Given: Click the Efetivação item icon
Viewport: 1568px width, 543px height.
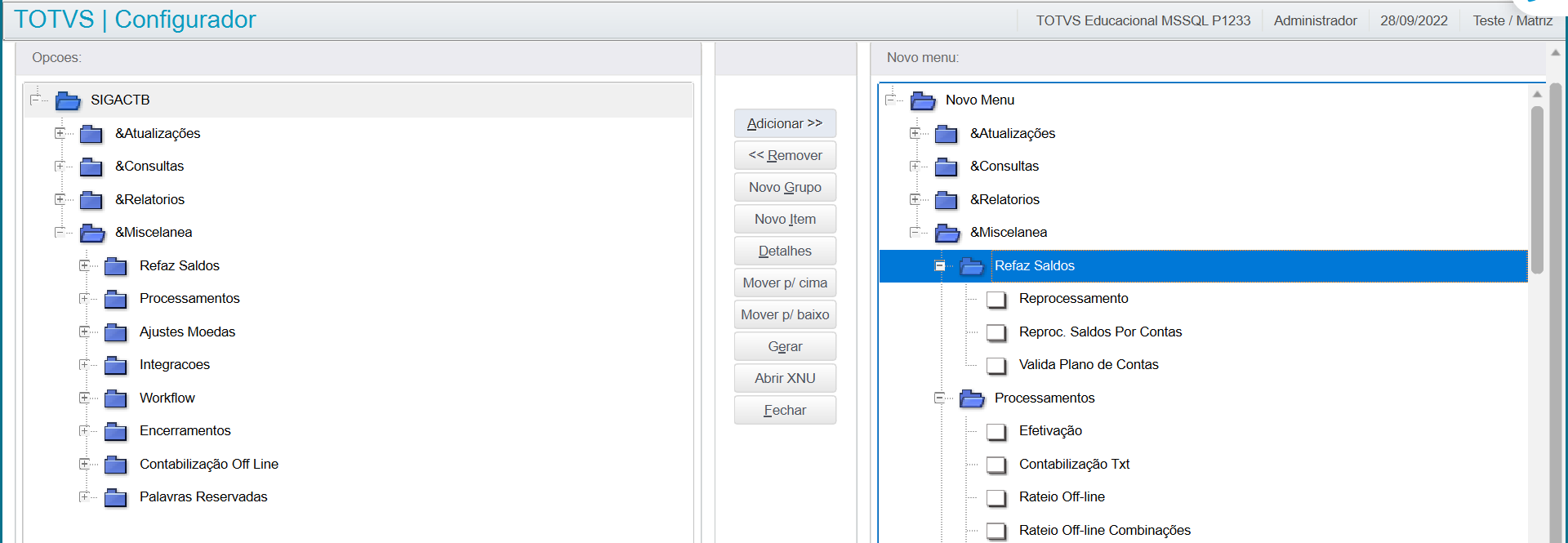Looking at the screenshot, I should click(996, 432).
